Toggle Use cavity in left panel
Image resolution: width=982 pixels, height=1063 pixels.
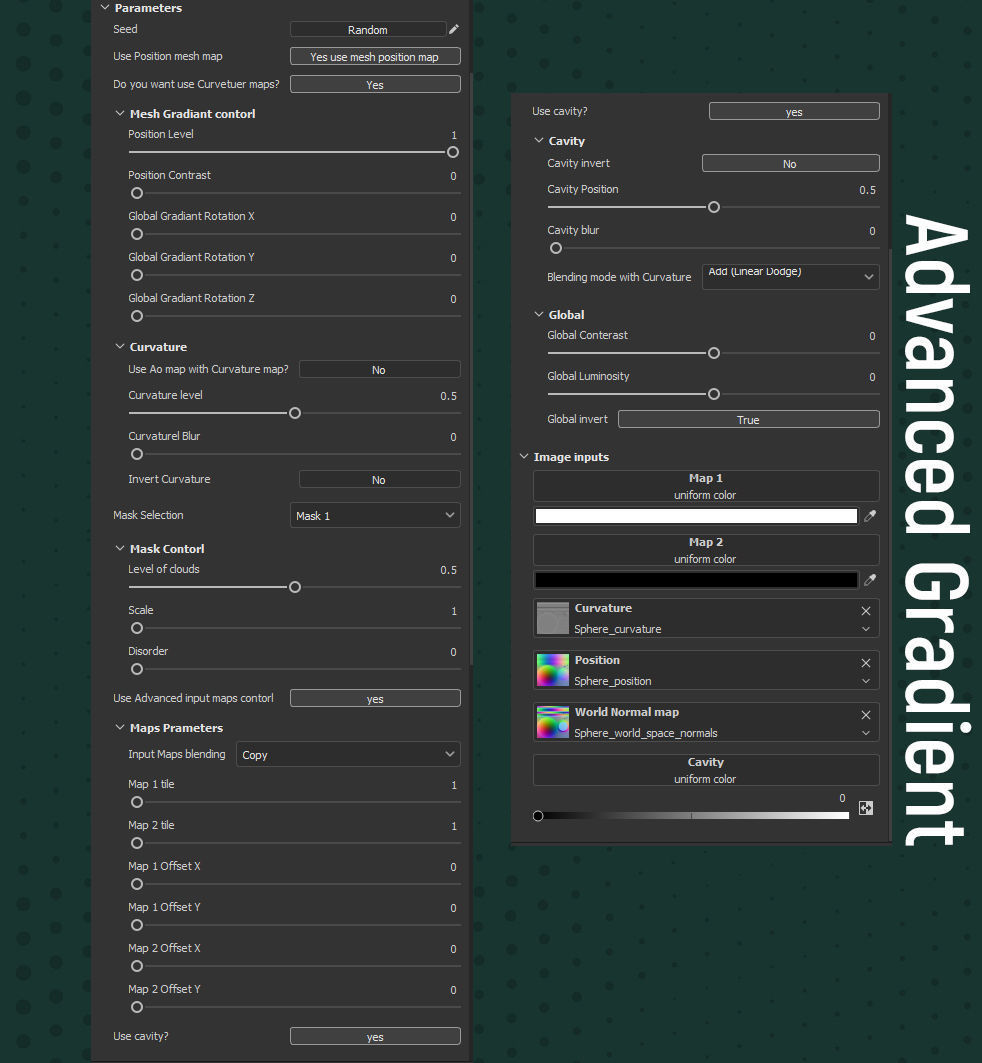375,1037
